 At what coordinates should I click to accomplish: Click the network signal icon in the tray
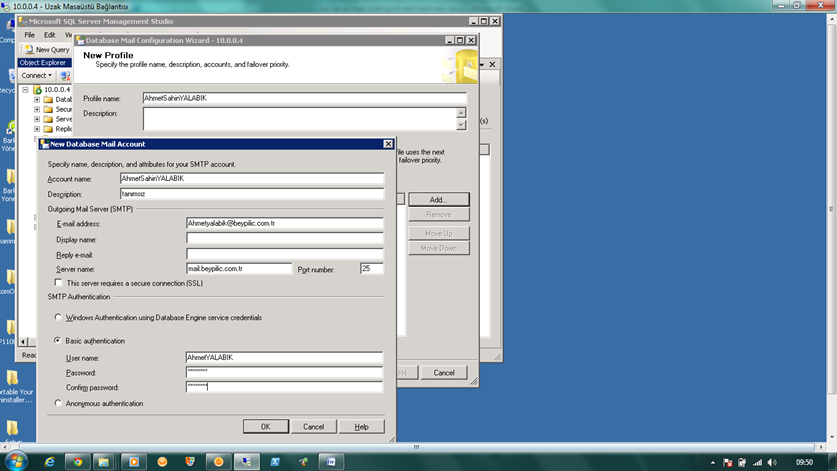coord(757,462)
